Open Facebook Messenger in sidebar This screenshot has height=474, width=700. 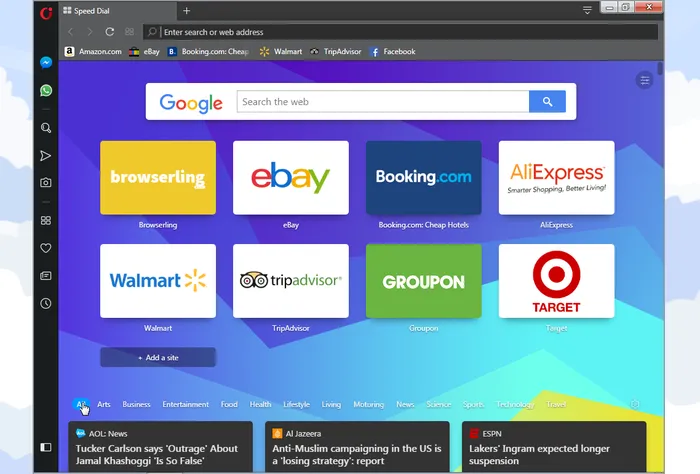click(x=46, y=62)
